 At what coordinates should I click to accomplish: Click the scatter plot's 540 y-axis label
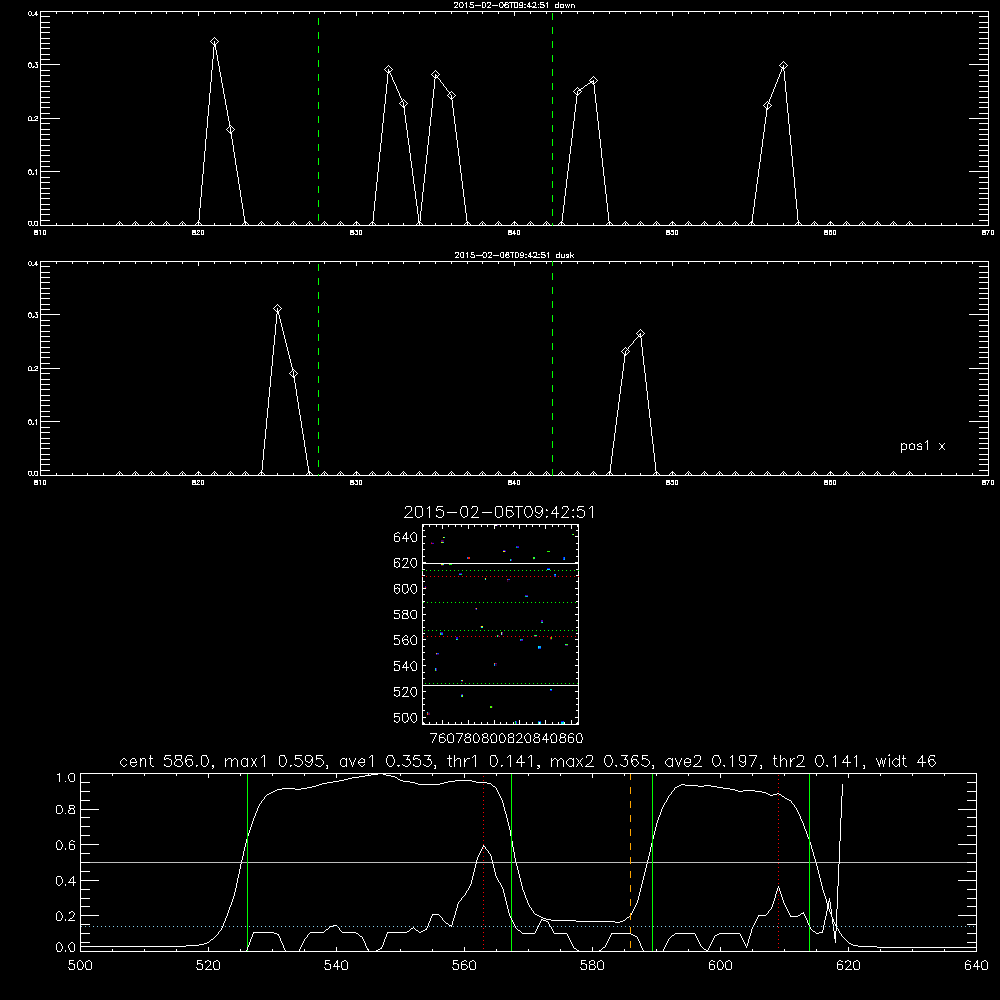(x=406, y=666)
